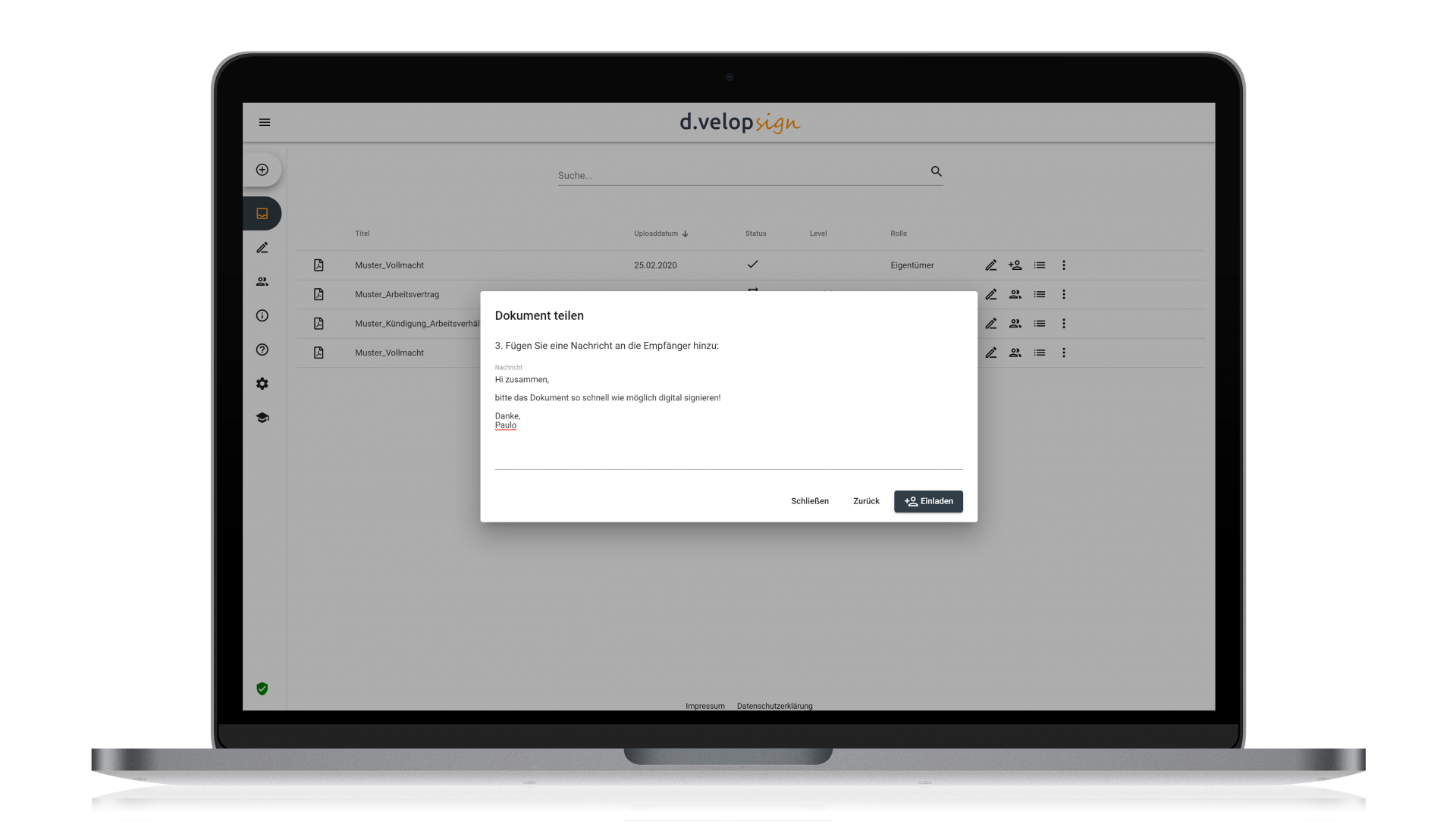This screenshot has height=837, width=1456.
Task: Open the hamburger menu in header
Action: (x=265, y=122)
